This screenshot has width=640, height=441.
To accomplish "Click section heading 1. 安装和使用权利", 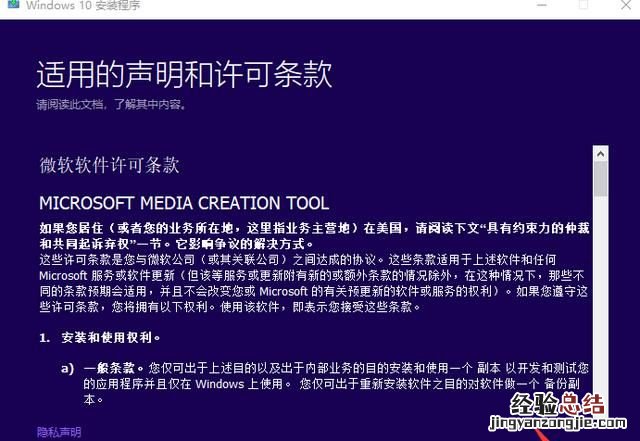I will pos(100,338).
